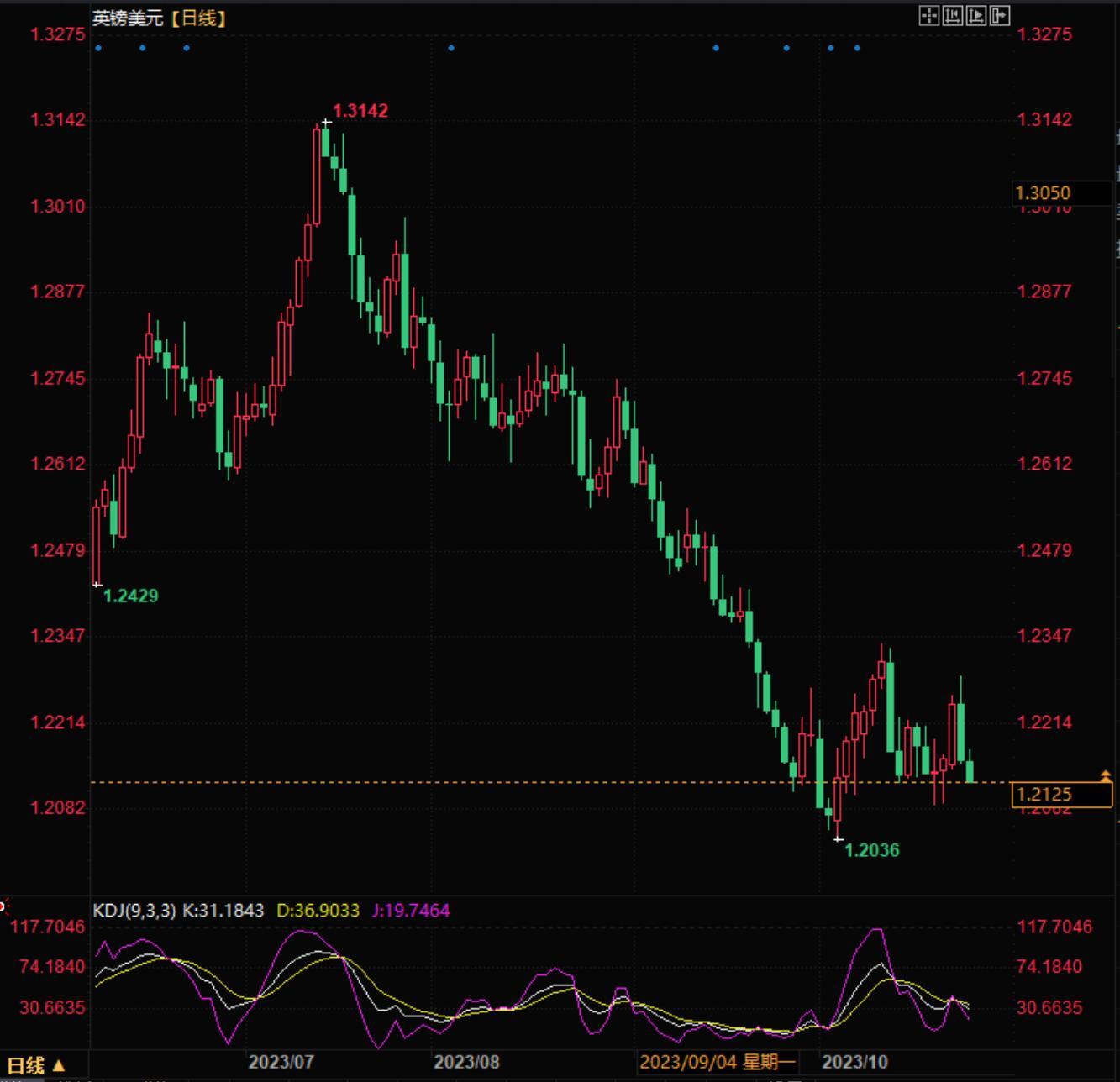Click 1.2479 on the right price axis
The image size is (1120, 1082).
(1044, 550)
